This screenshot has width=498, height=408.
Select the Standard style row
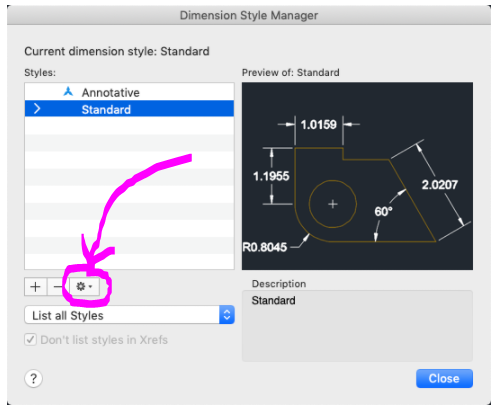[129, 109]
